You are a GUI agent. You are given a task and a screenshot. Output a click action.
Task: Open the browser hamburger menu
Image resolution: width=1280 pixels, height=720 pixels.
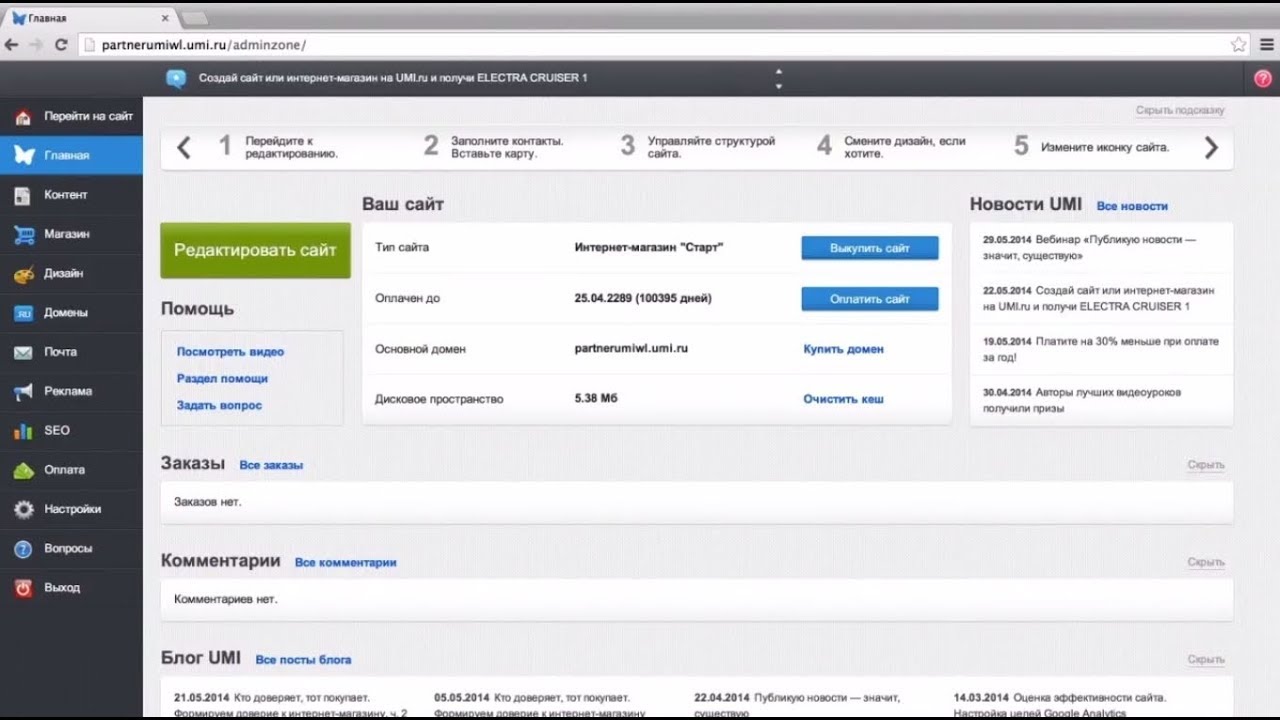tap(1266, 44)
